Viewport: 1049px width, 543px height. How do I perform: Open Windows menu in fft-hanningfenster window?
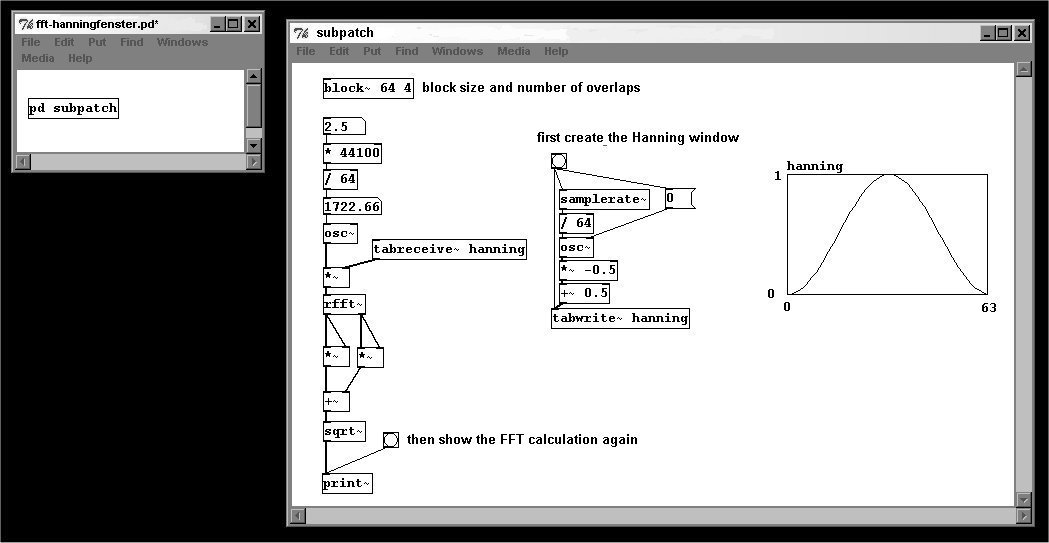[182, 42]
